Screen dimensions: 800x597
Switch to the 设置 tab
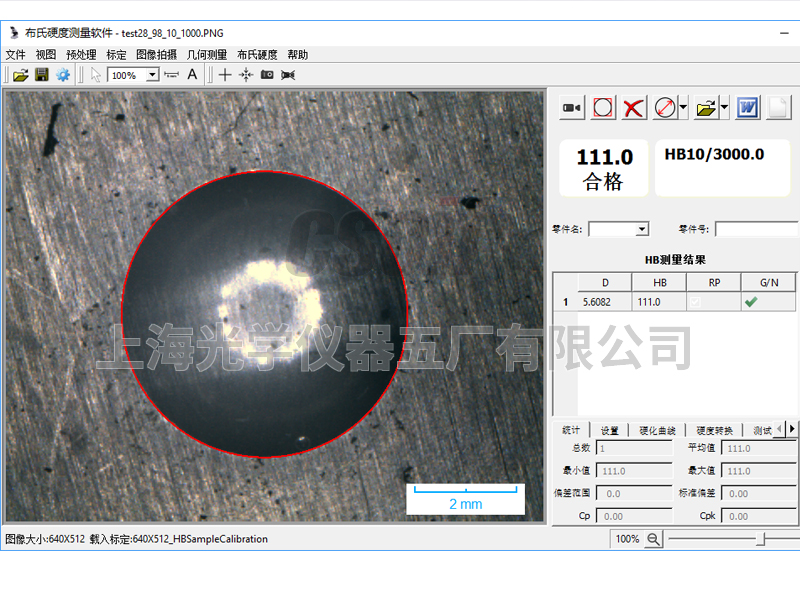(610, 430)
